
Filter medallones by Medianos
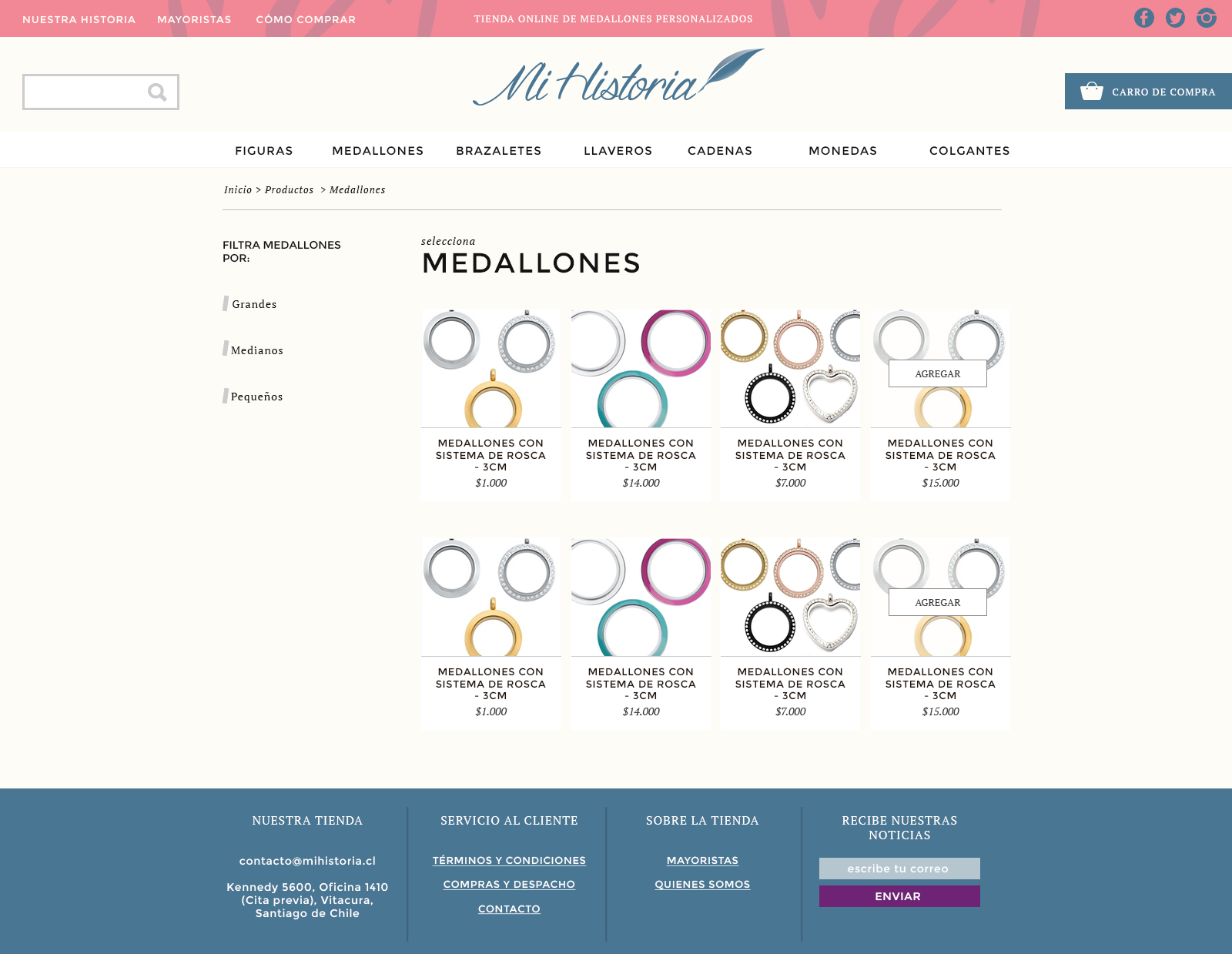point(256,350)
